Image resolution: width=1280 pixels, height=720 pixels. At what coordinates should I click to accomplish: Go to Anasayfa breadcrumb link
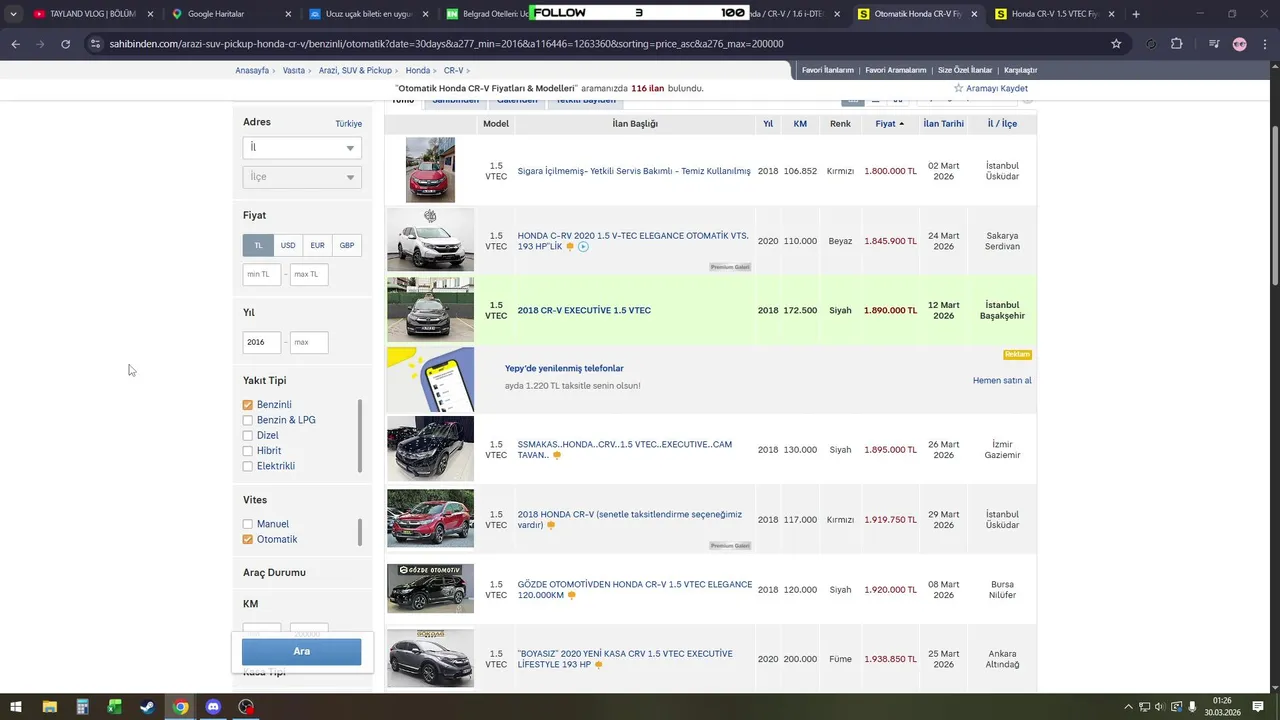pos(252,71)
